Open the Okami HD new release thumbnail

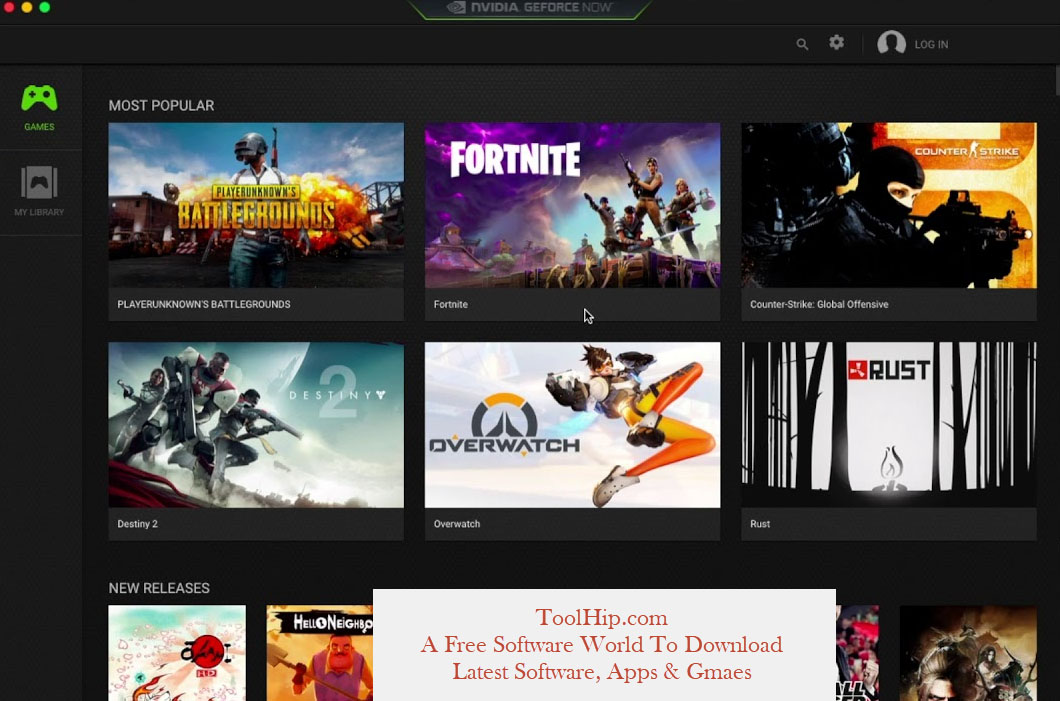click(177, 653)
